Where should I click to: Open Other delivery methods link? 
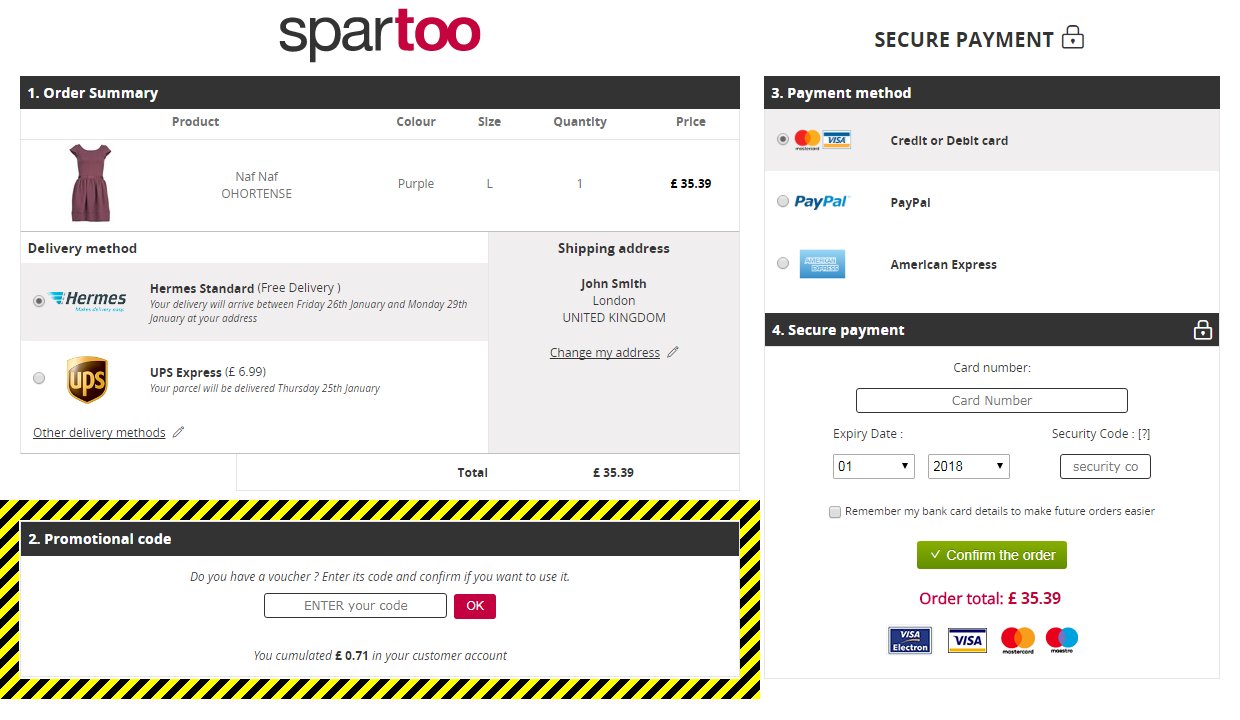[99, 432]
